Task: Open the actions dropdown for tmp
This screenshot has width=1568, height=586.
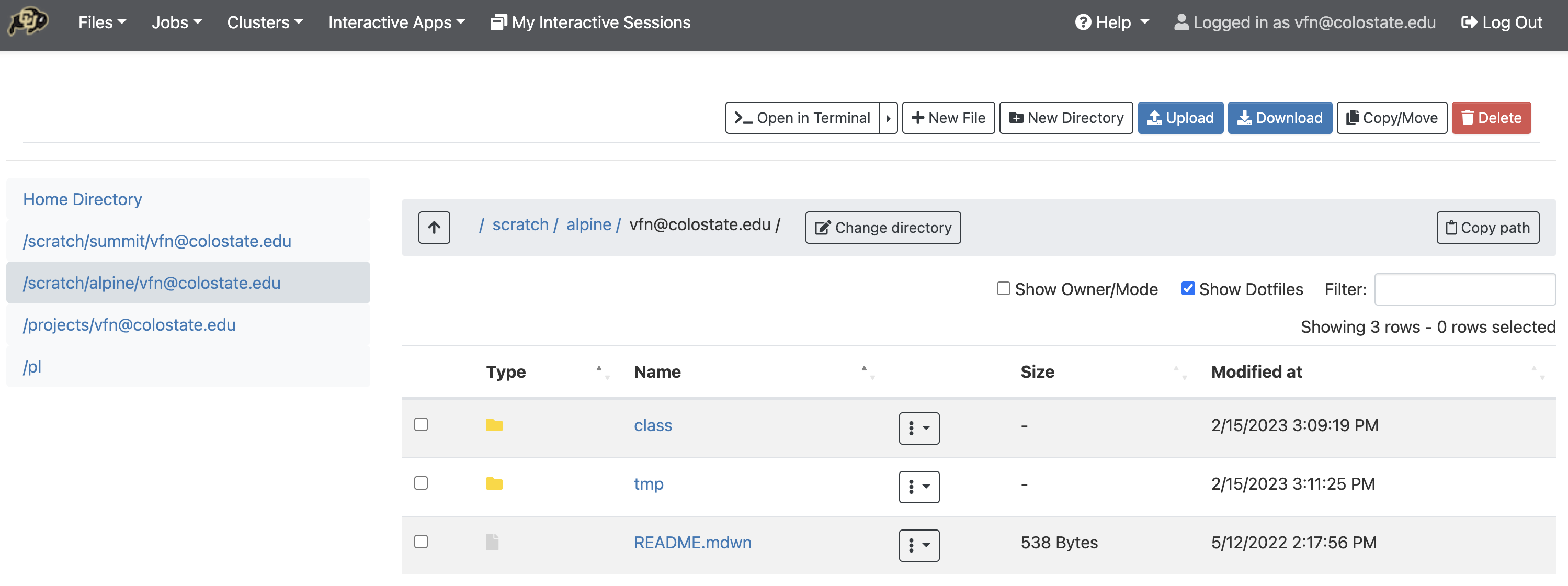Action: point(919,487)
